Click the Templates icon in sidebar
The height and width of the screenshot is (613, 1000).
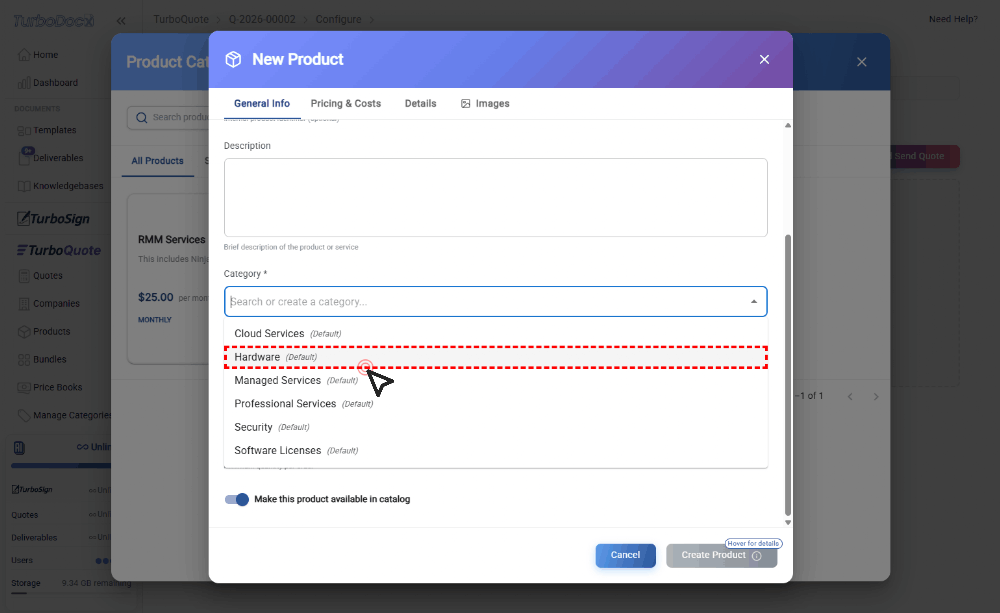(x=24, y=130)
